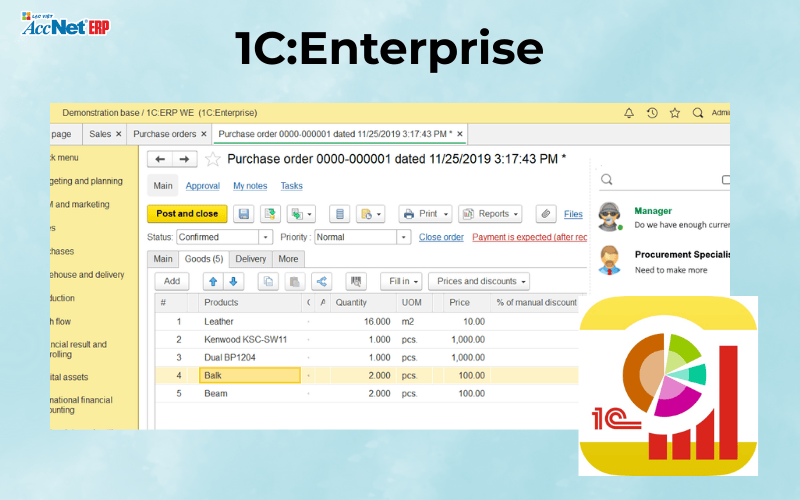Open favorites star in title bar
Viewport: 800px width, 500px height.
click(x=674, y=113)
